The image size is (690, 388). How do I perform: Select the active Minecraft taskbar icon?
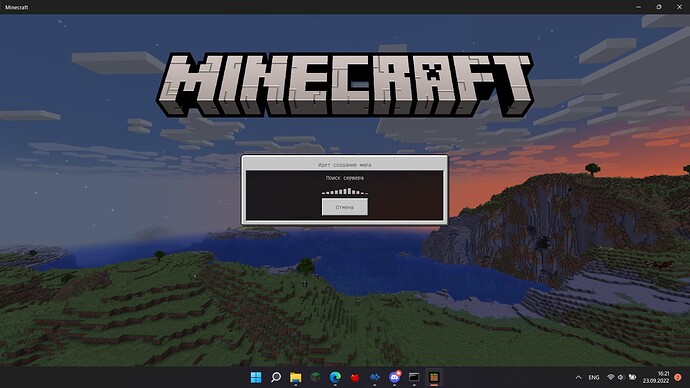point(434,377)
